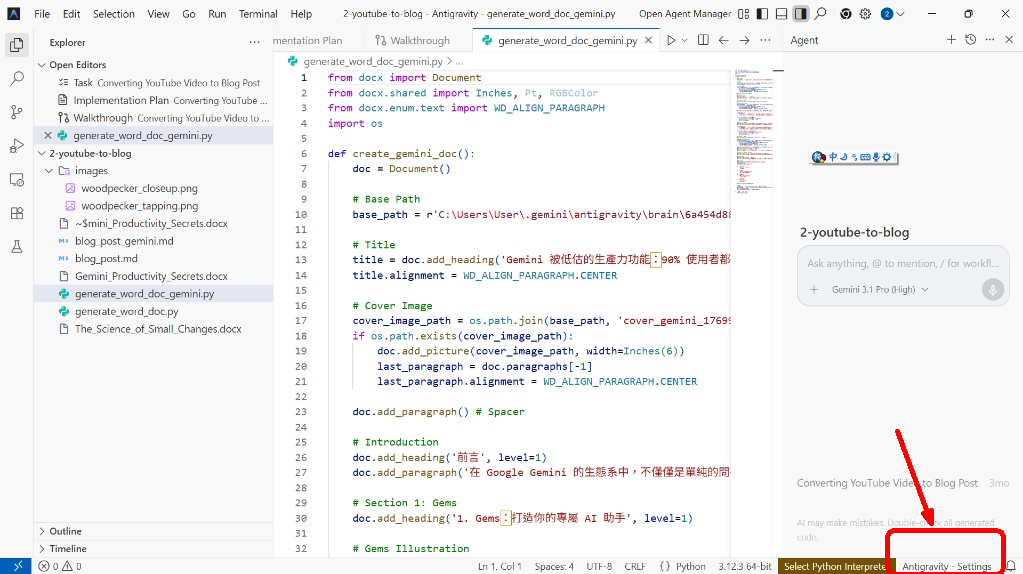Toggle the primary side bar visibility
This screenshot has width=1023, height=574.
coord(763,14)
